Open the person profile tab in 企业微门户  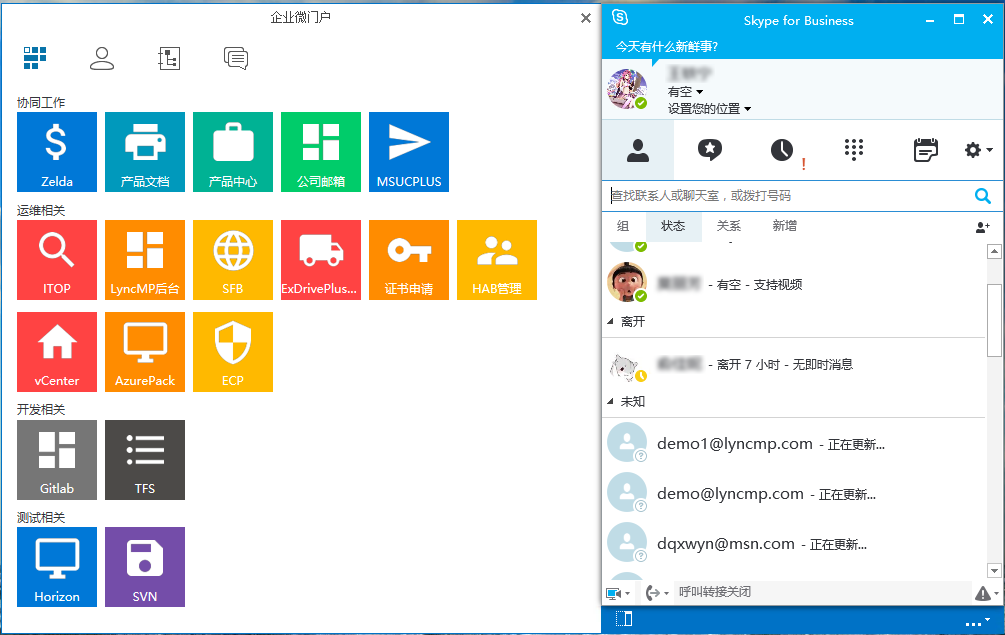(102, 58)
